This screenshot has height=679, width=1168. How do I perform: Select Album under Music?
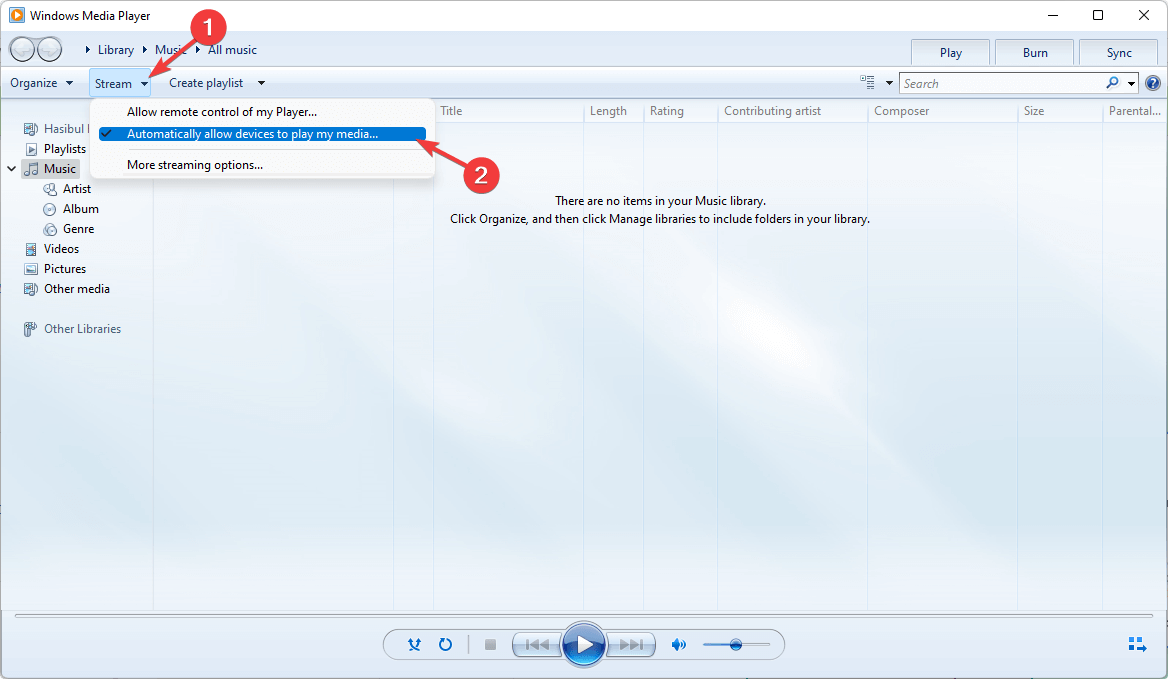[80, 209]
